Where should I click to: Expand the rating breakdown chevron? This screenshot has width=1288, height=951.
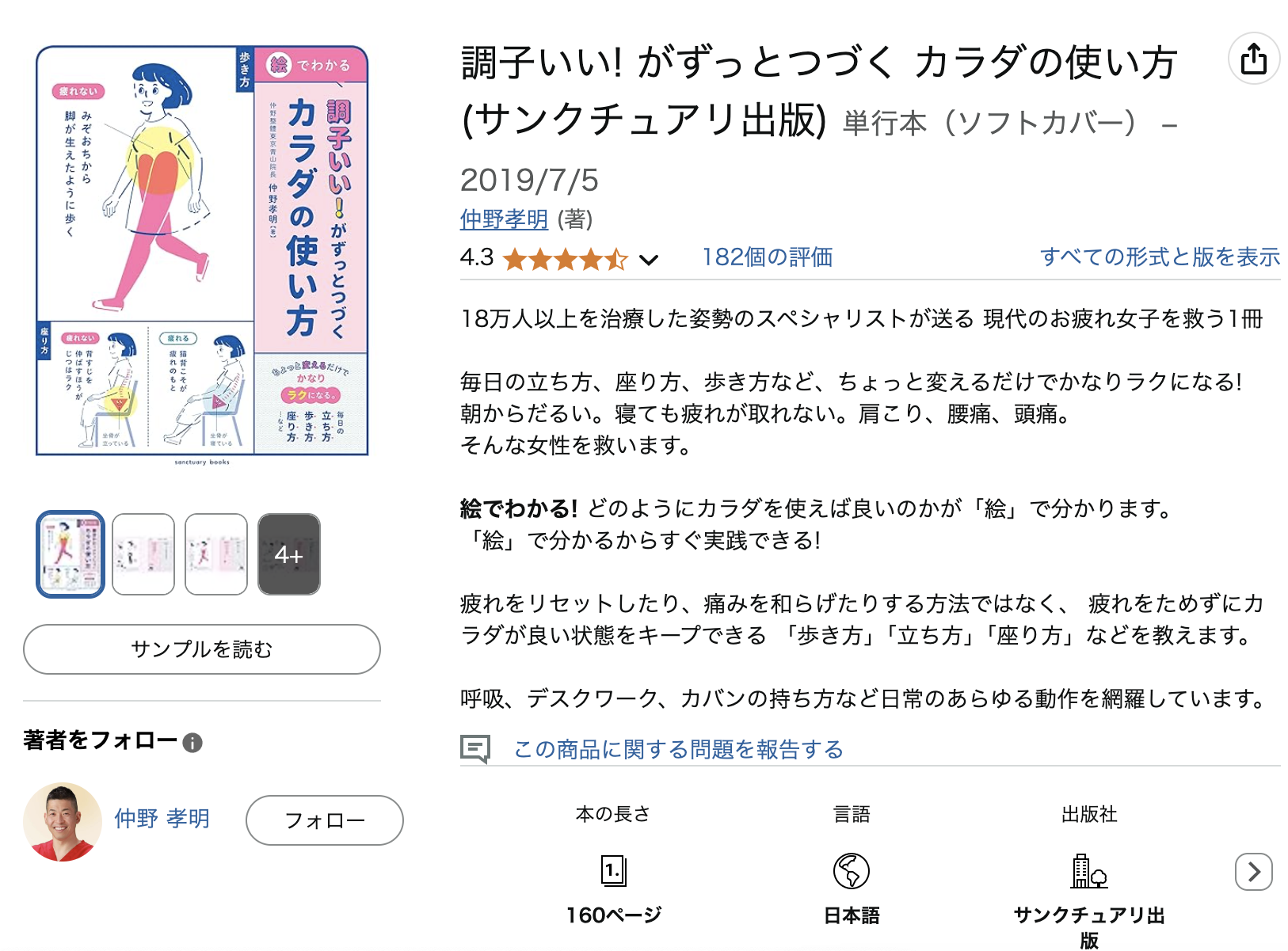tap(649, 260)
